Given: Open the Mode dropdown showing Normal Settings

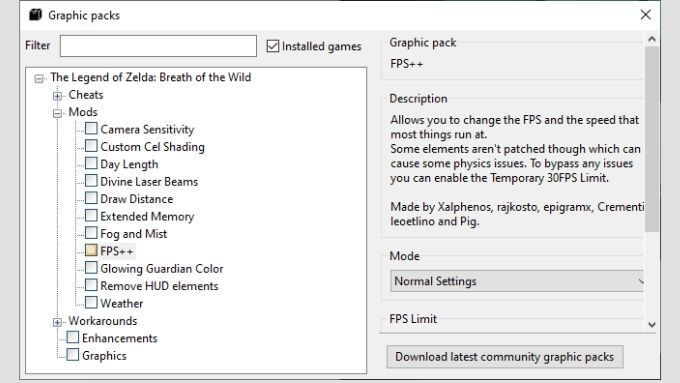Looking at the screenshot, I should pyautogui.click(x=517, y=281).
